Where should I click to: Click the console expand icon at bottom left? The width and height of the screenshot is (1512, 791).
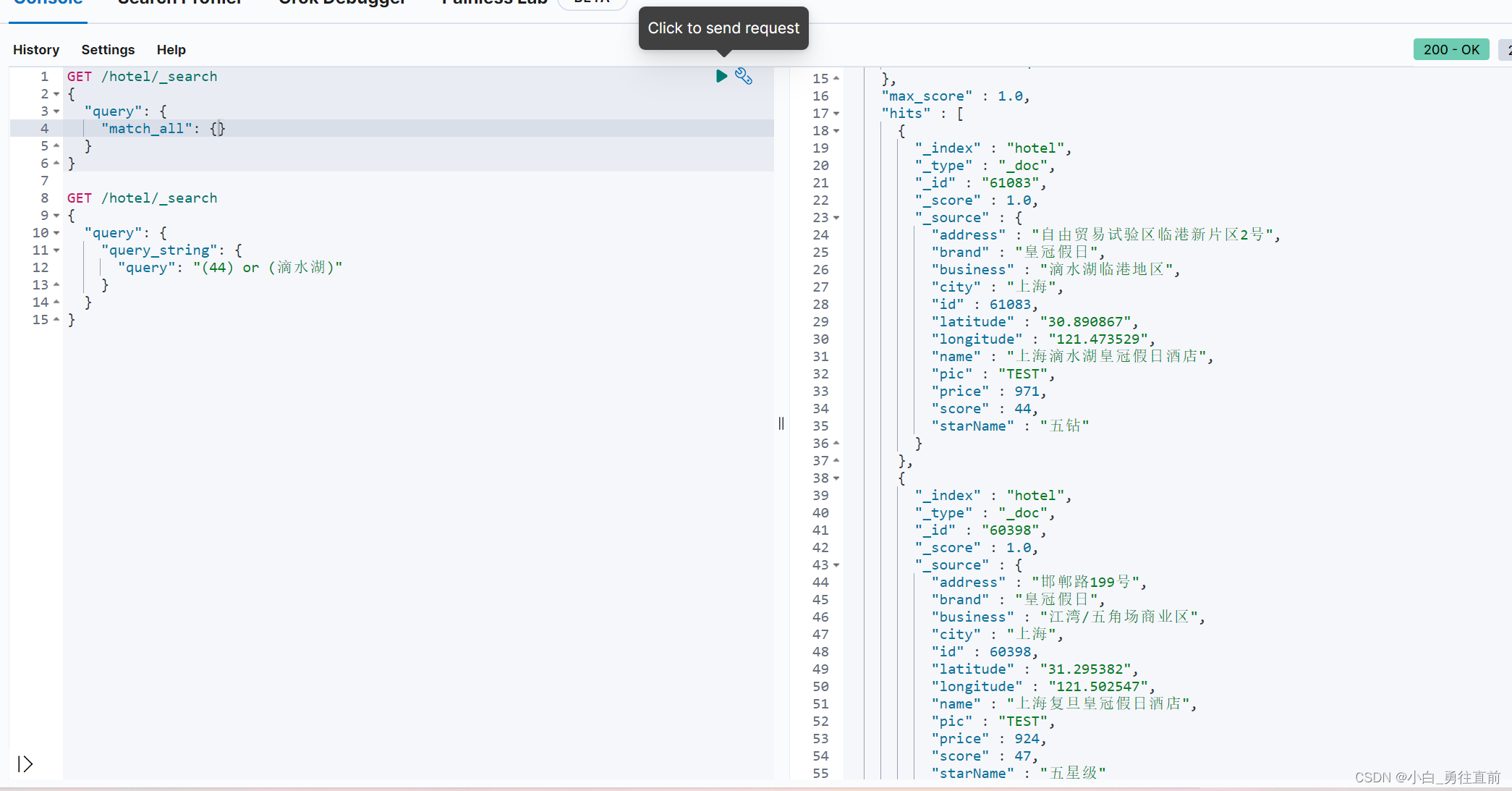point(25,764)
